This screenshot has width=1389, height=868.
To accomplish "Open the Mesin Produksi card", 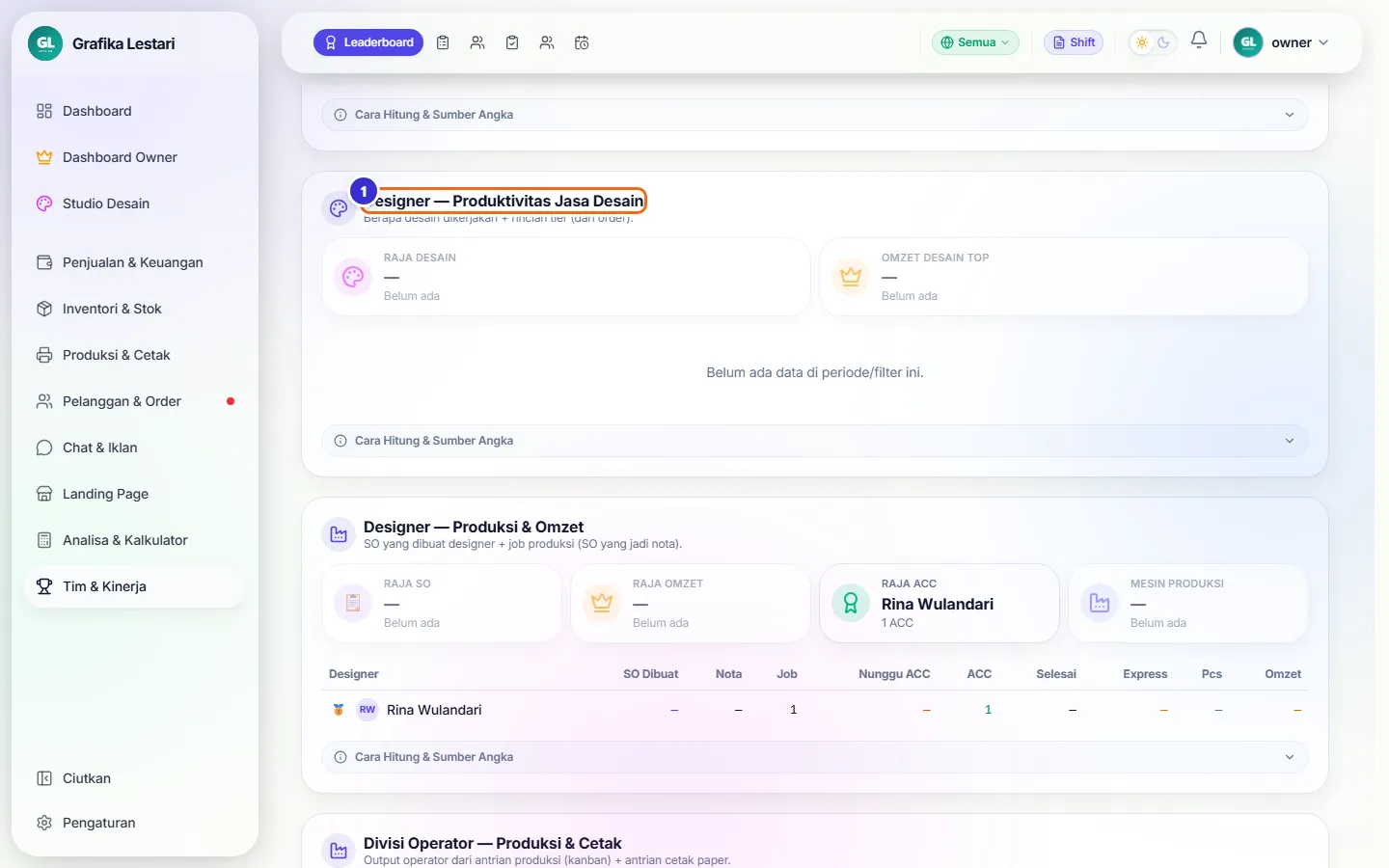I will click(x=1188, y=604).
